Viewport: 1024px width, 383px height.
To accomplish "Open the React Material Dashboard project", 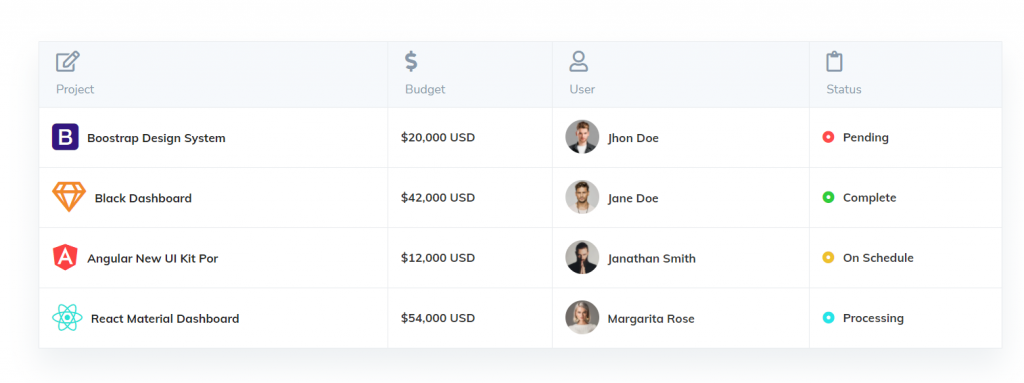I will click(x=165, y=319).
